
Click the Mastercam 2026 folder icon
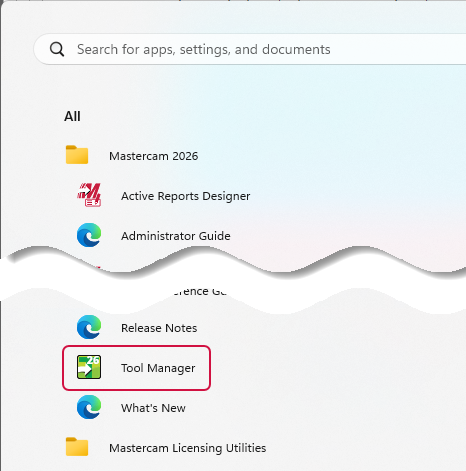77,155
